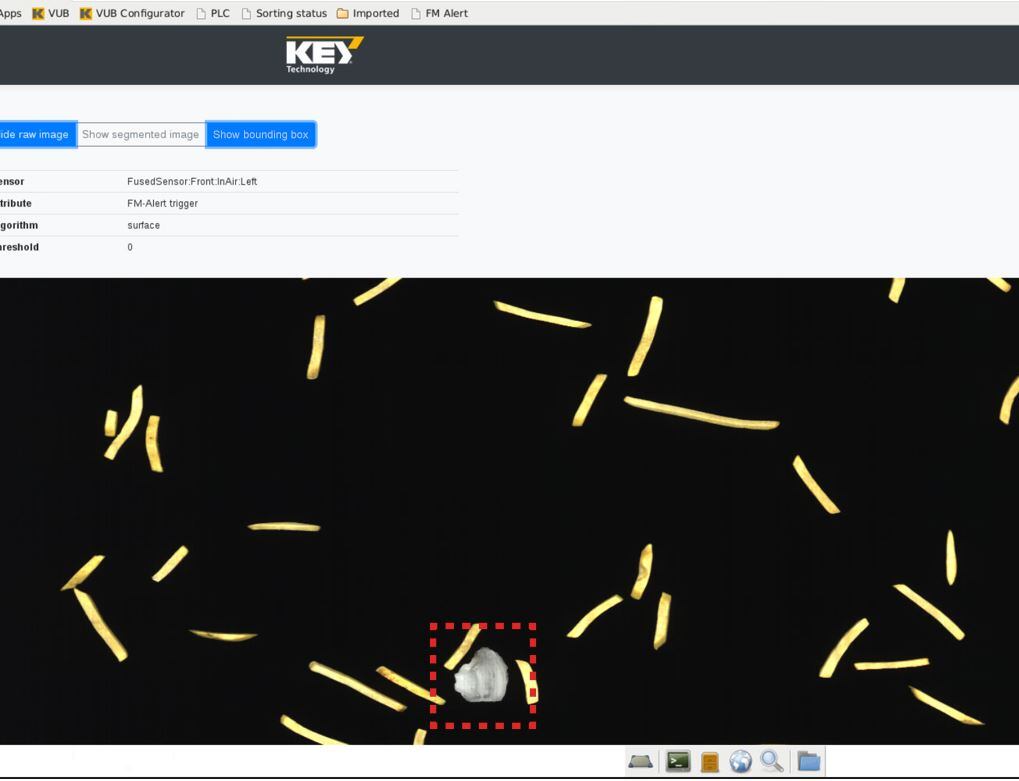The width and height of the screenshot is (1019, 781).
Task: Click the Apps bookmarks shortcut
Action: pyautogui.click(x=10, y=13)
